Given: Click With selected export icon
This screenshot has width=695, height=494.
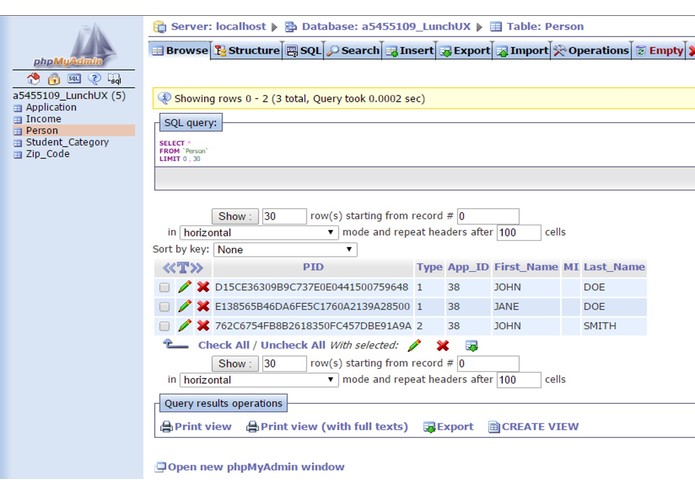Looking at the screenshot, I should click(471, 346).
